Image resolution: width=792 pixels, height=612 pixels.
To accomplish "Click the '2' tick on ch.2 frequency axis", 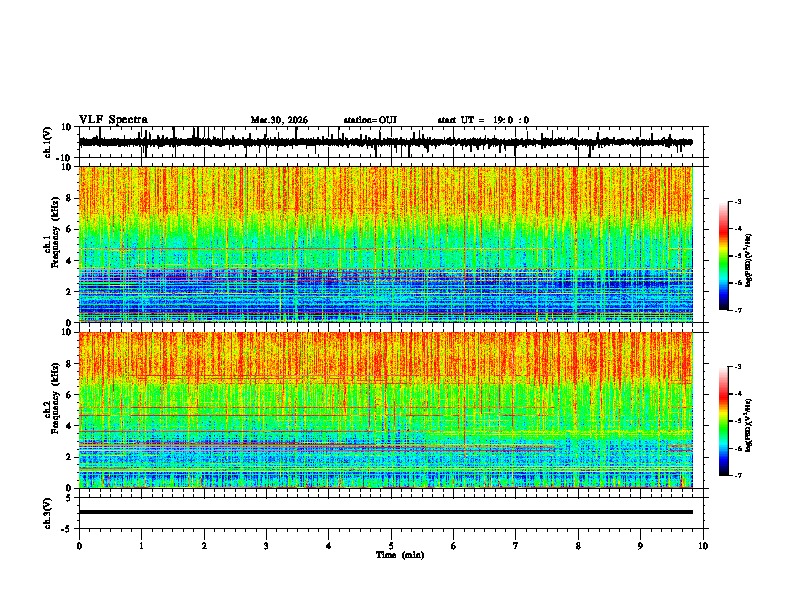I will point(69,457).
